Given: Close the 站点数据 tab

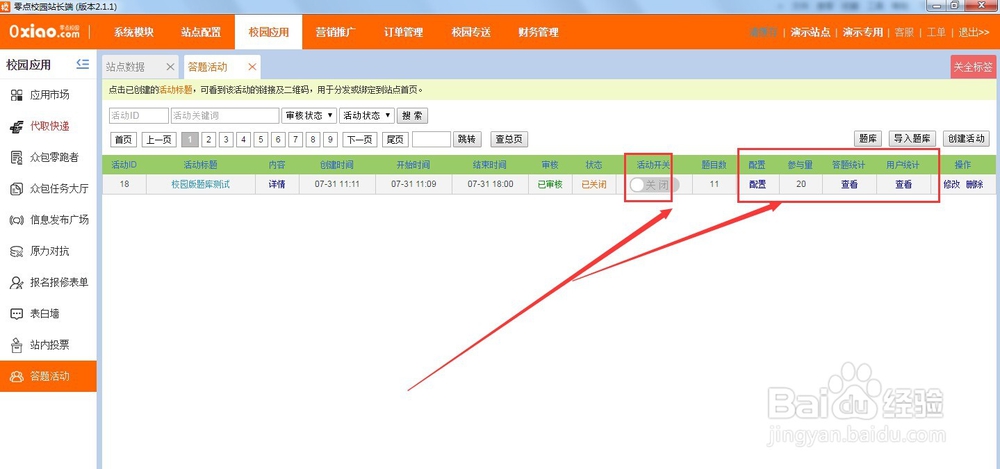Looking at the screenshot, I should [170, 66].
